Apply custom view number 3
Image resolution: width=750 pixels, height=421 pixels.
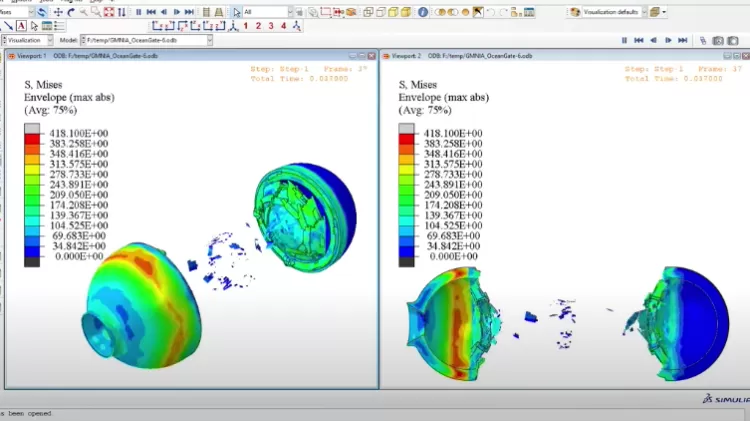point(271,26)
